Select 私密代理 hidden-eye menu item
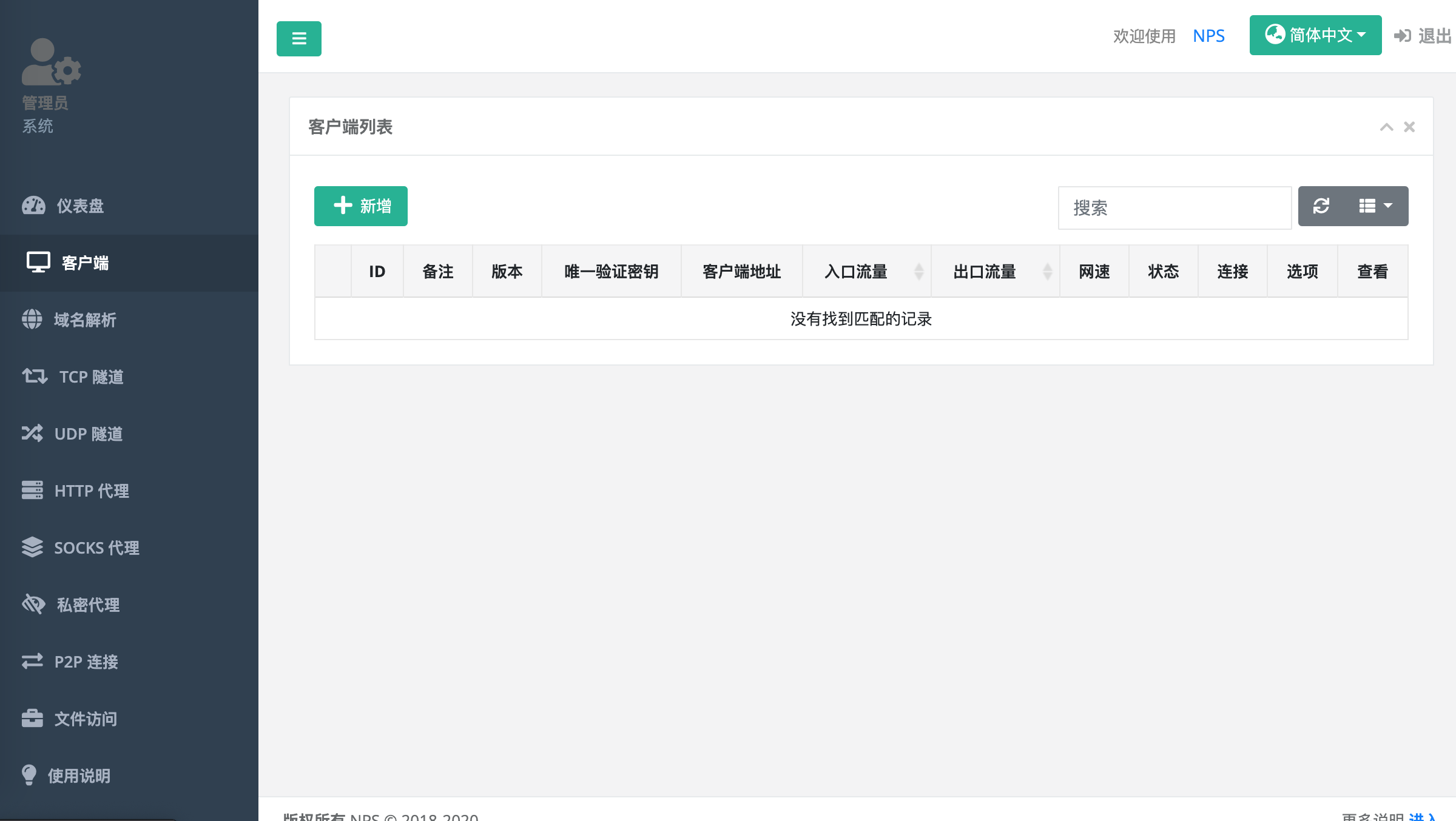The height and width of the screenshot is (821, 1456). click(88, 605)
